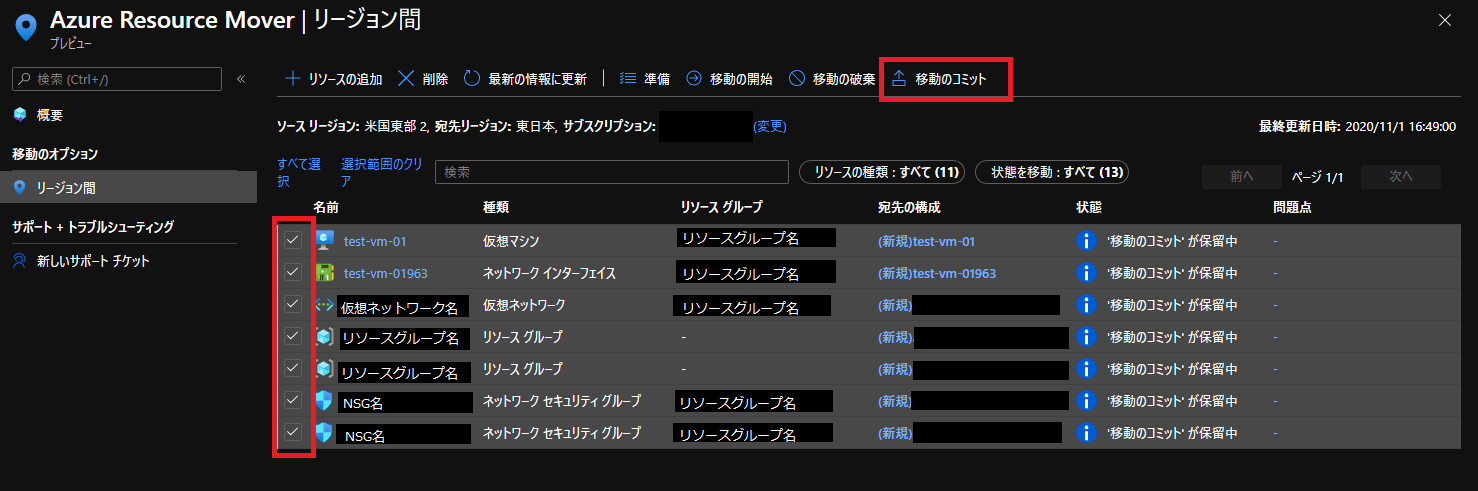Click the 宛先の構成 column header
1478x491 pixels.
coord(909,207)
